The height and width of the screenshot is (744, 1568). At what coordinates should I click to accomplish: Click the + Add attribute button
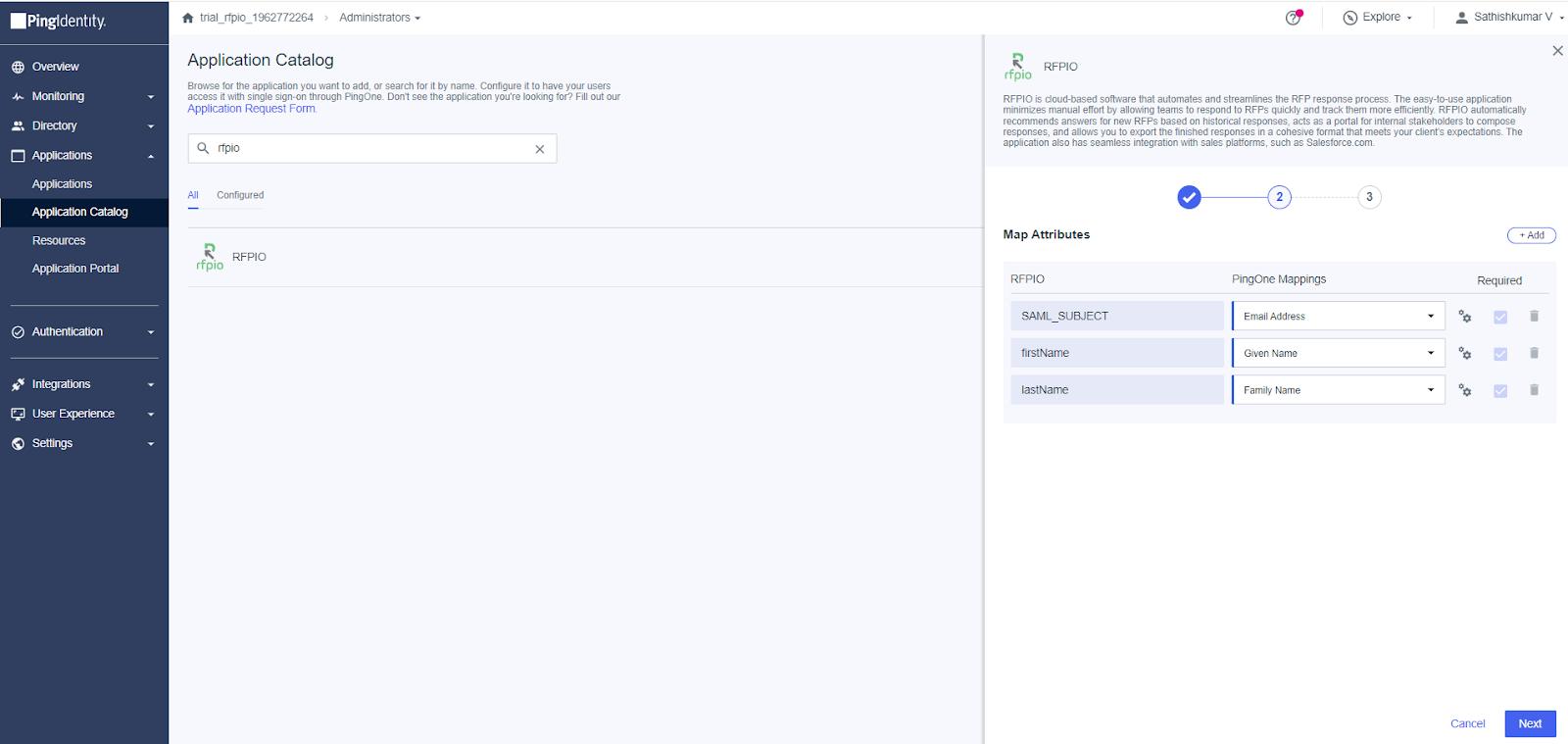[x=1532, y=235]
